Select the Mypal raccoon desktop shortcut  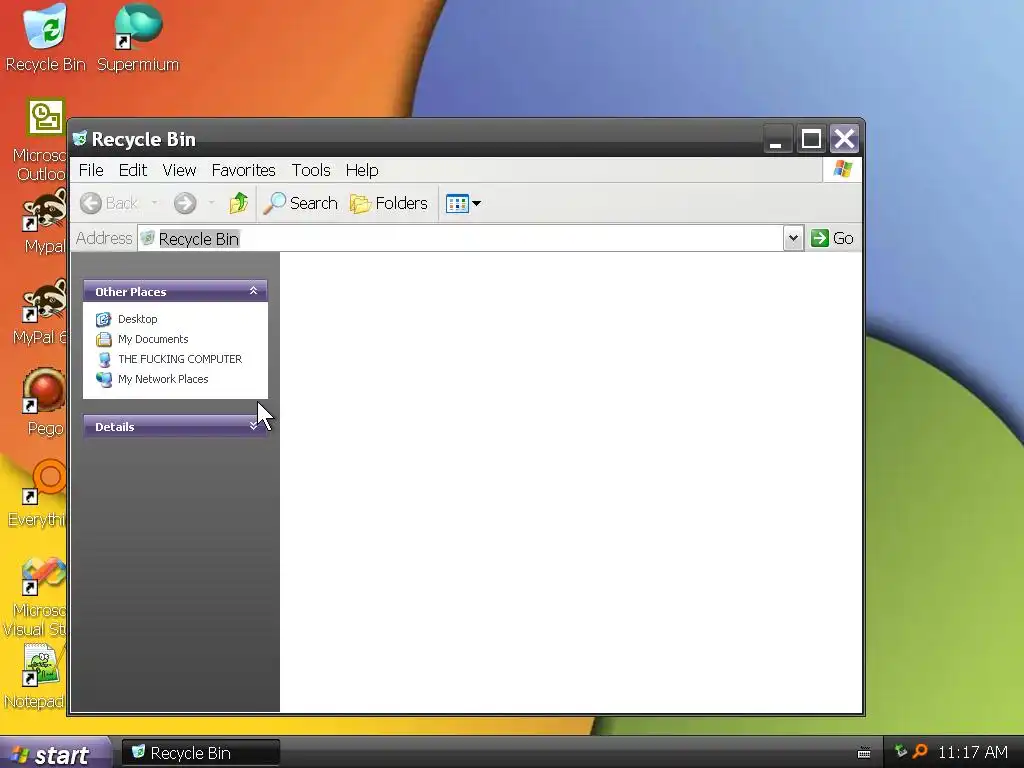44,221
